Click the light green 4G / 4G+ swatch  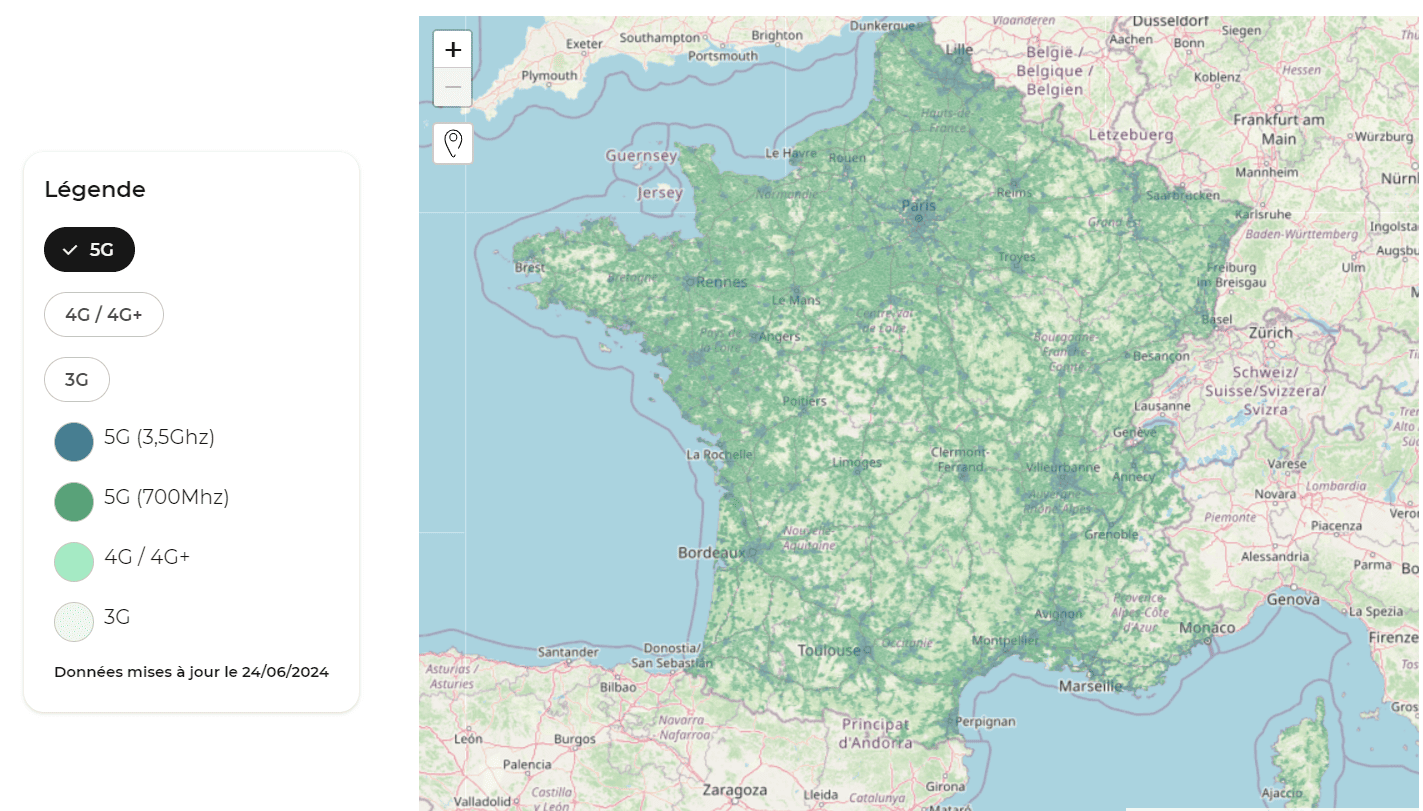pos(74,562)
